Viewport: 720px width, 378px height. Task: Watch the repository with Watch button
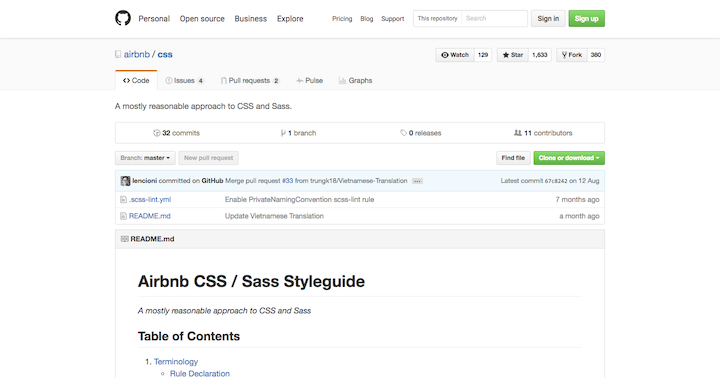coord(455,55)
